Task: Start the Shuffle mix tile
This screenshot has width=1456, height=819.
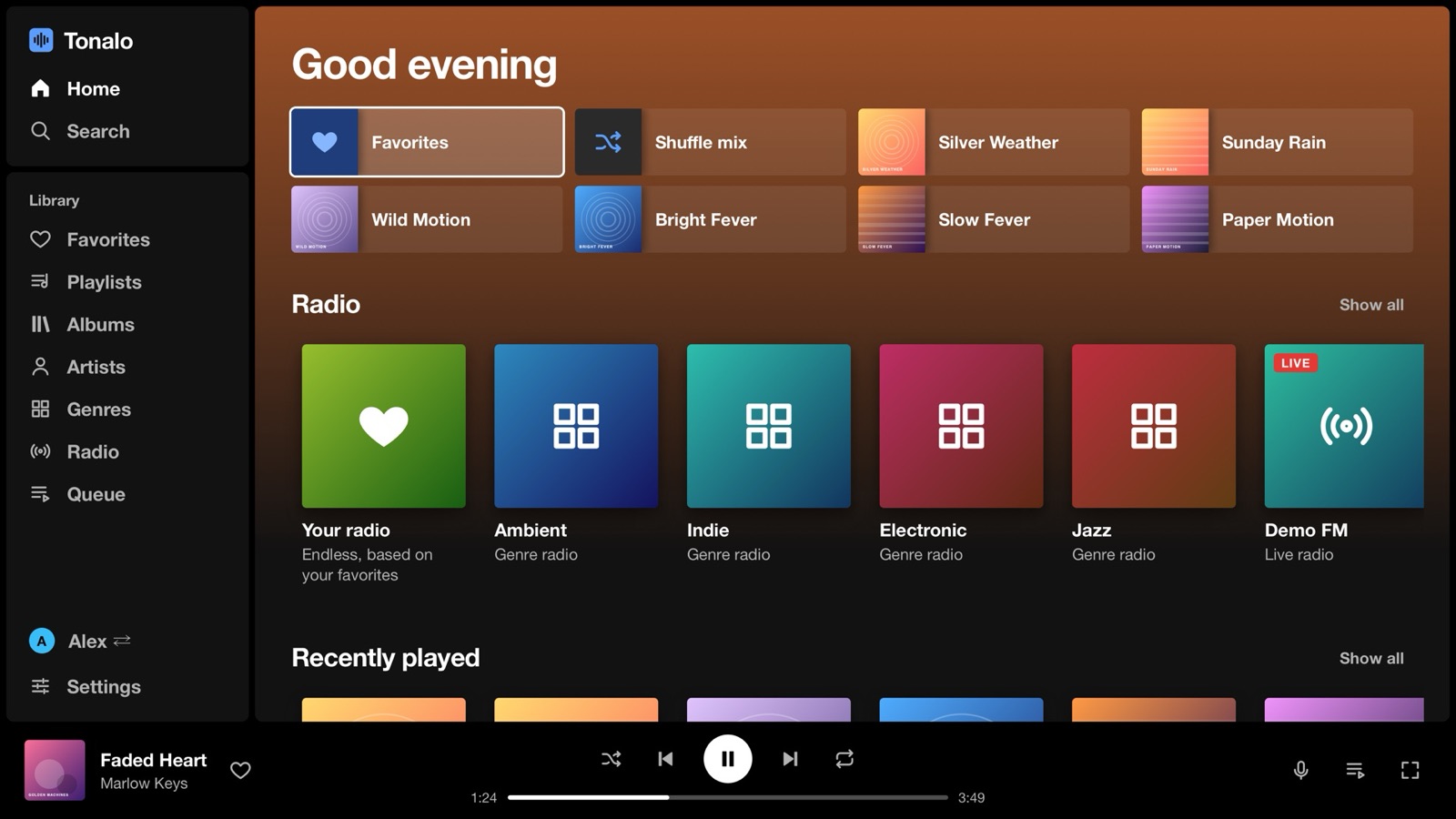Action: pyautogui.click(x=710, y=142)
